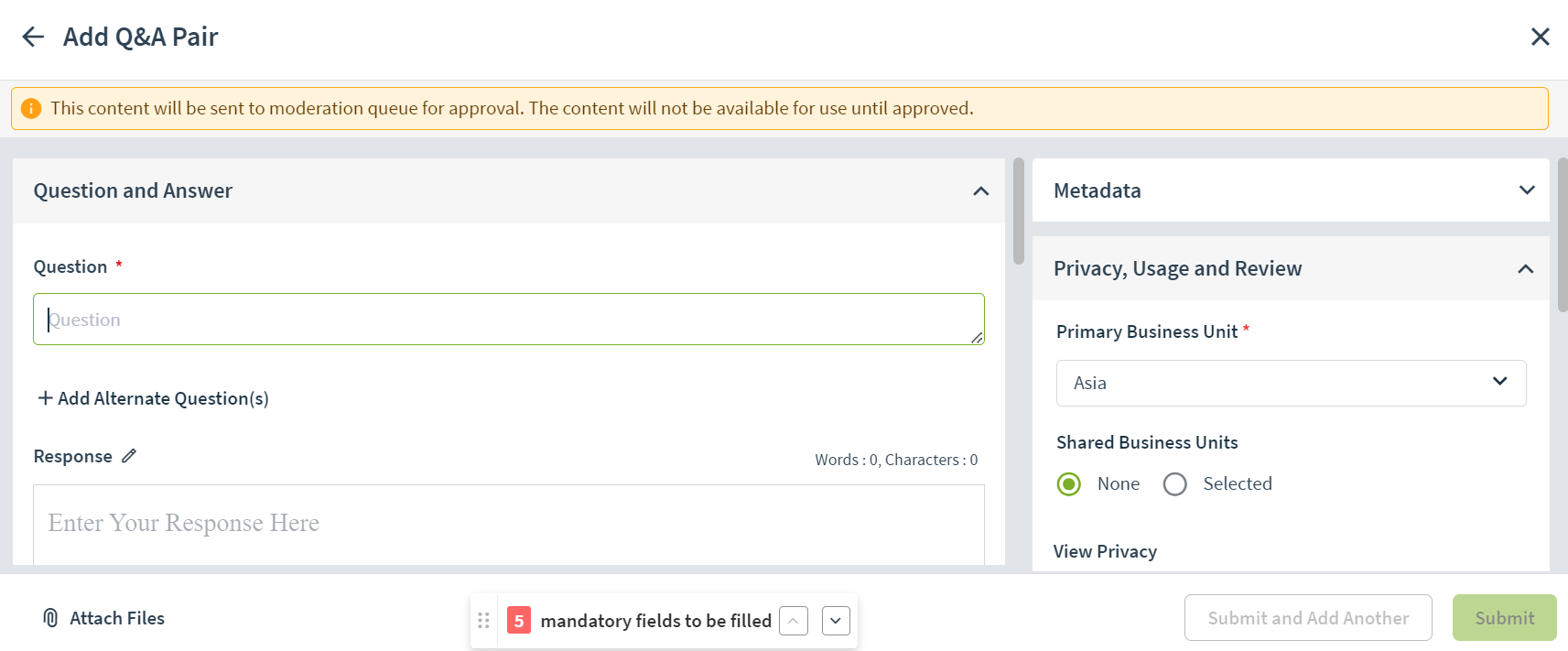
Task: Click the paperclip Attach Files icon
Action: point(50,618)
